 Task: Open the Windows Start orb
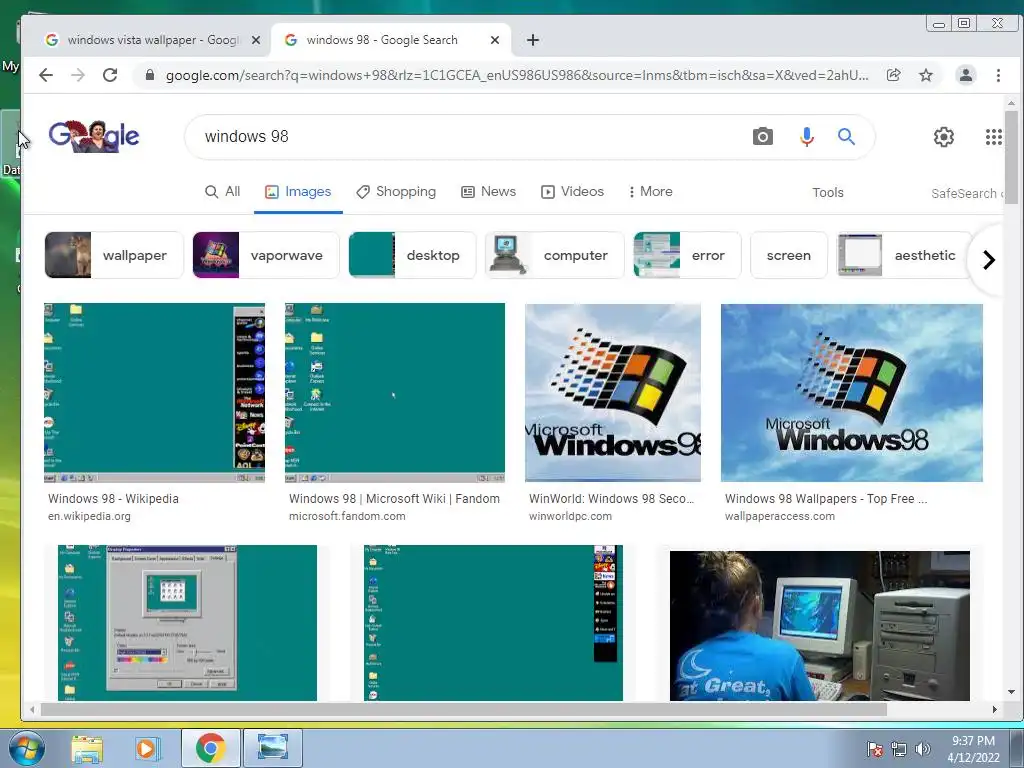point(26,748)
